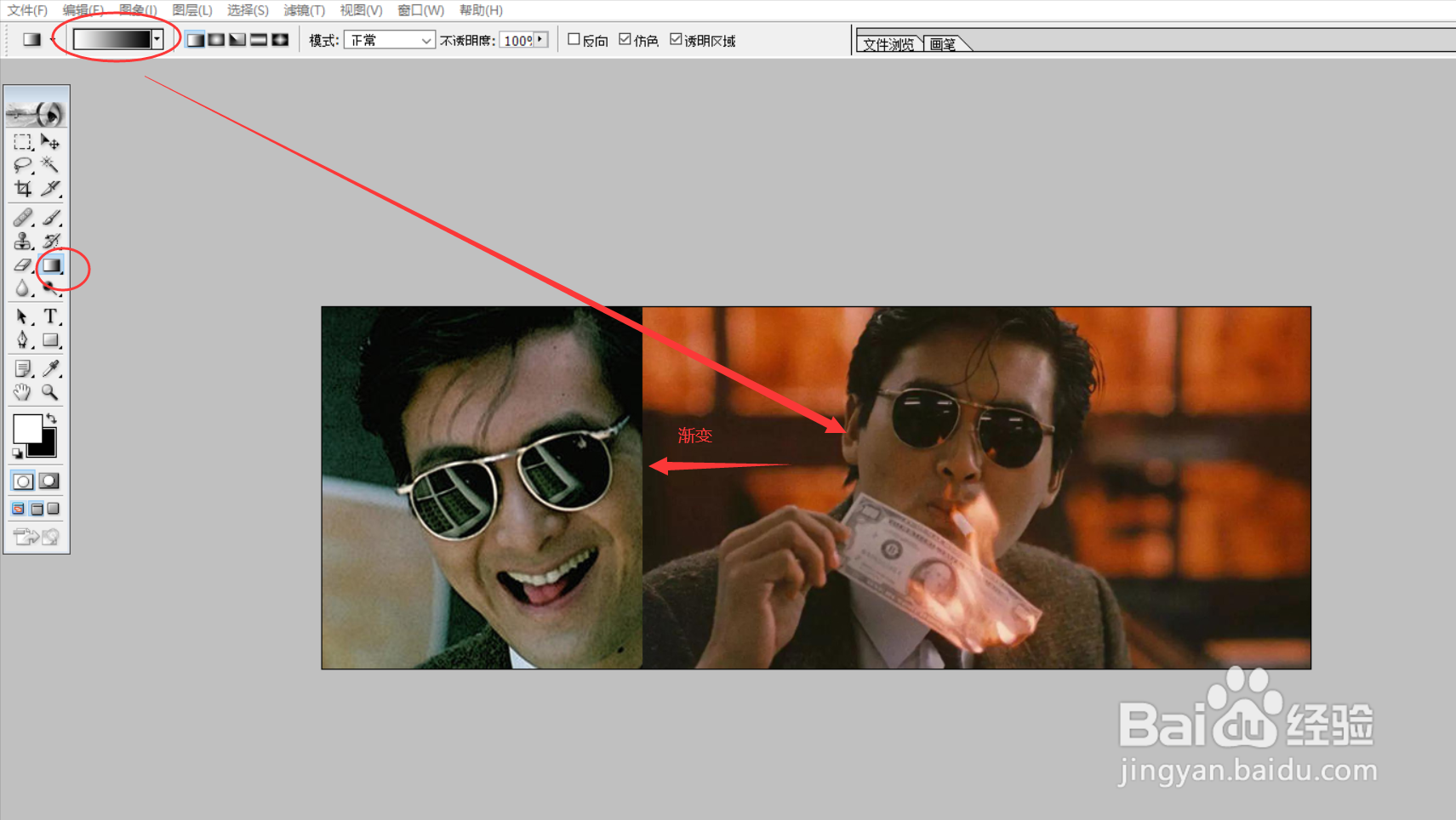
Task: Select the Magic Wand tool
Action: pos(50,164)
